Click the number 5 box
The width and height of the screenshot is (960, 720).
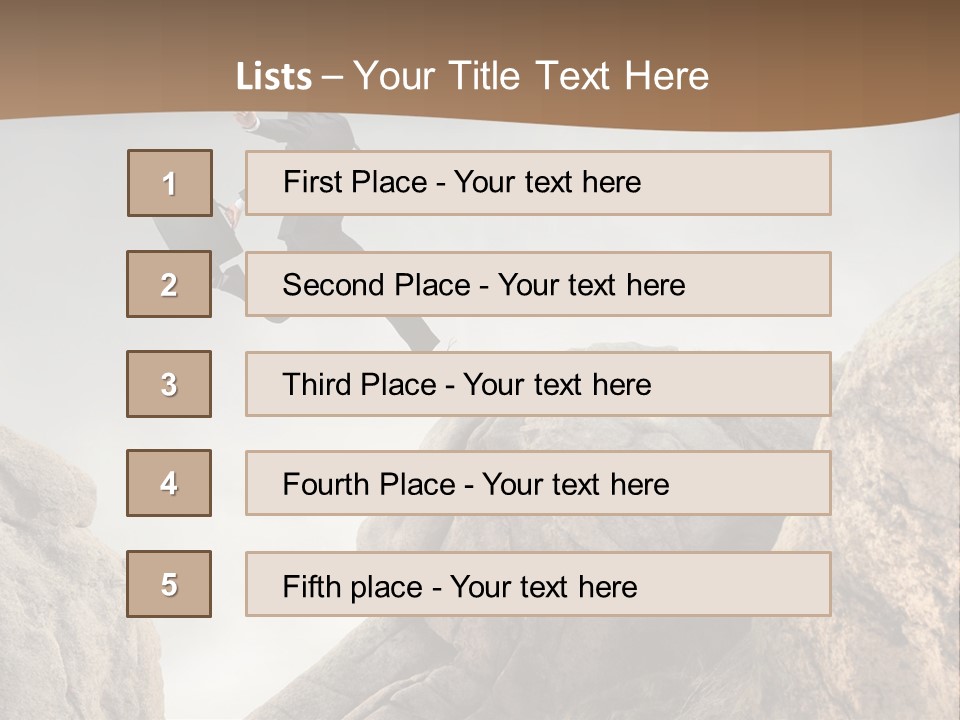[x=169, y=584]
